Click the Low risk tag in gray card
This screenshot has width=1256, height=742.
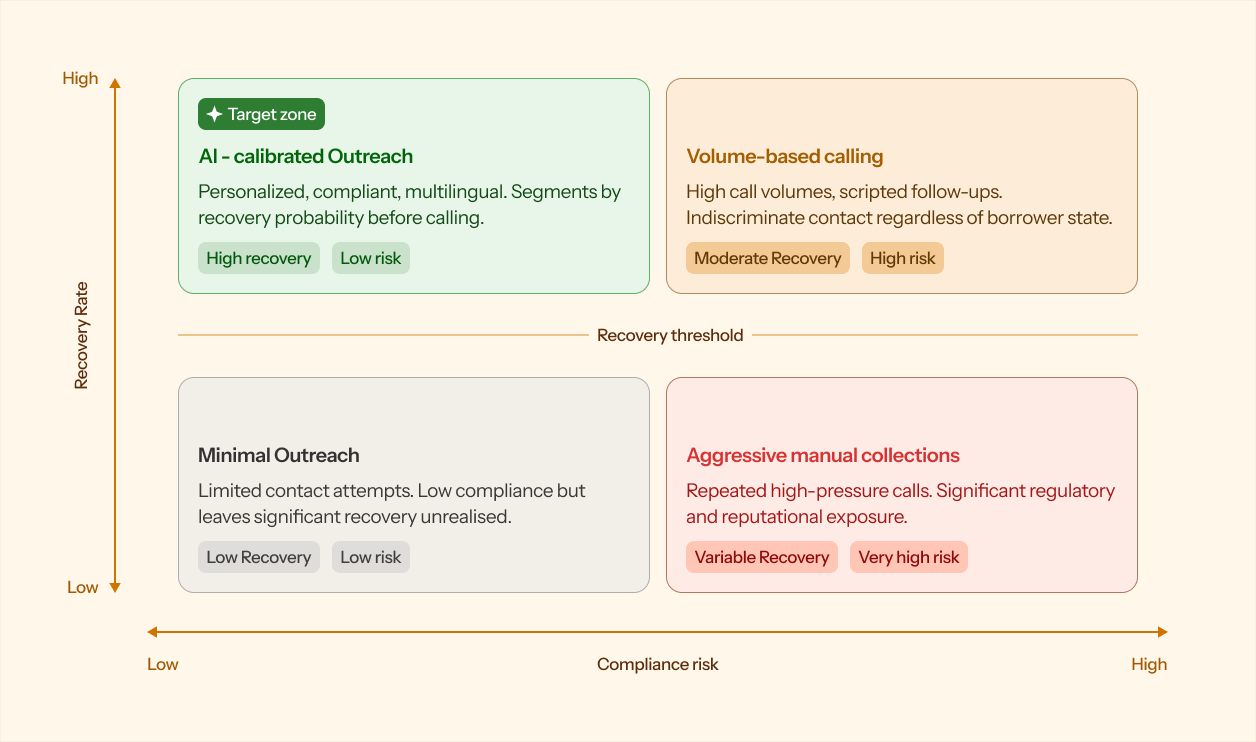tap(371, 557)
